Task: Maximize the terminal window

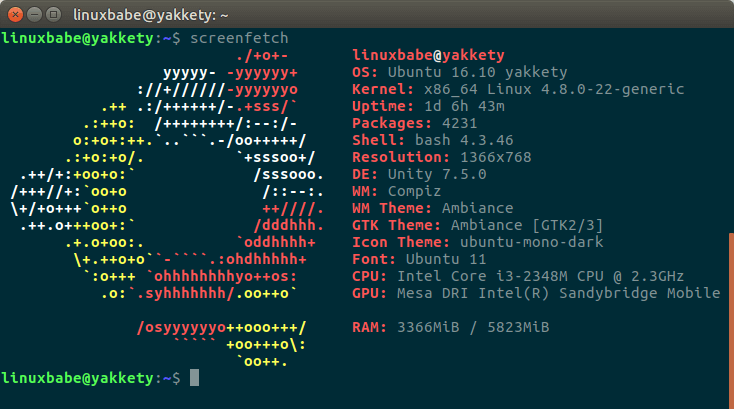Action: coord(54,14)
